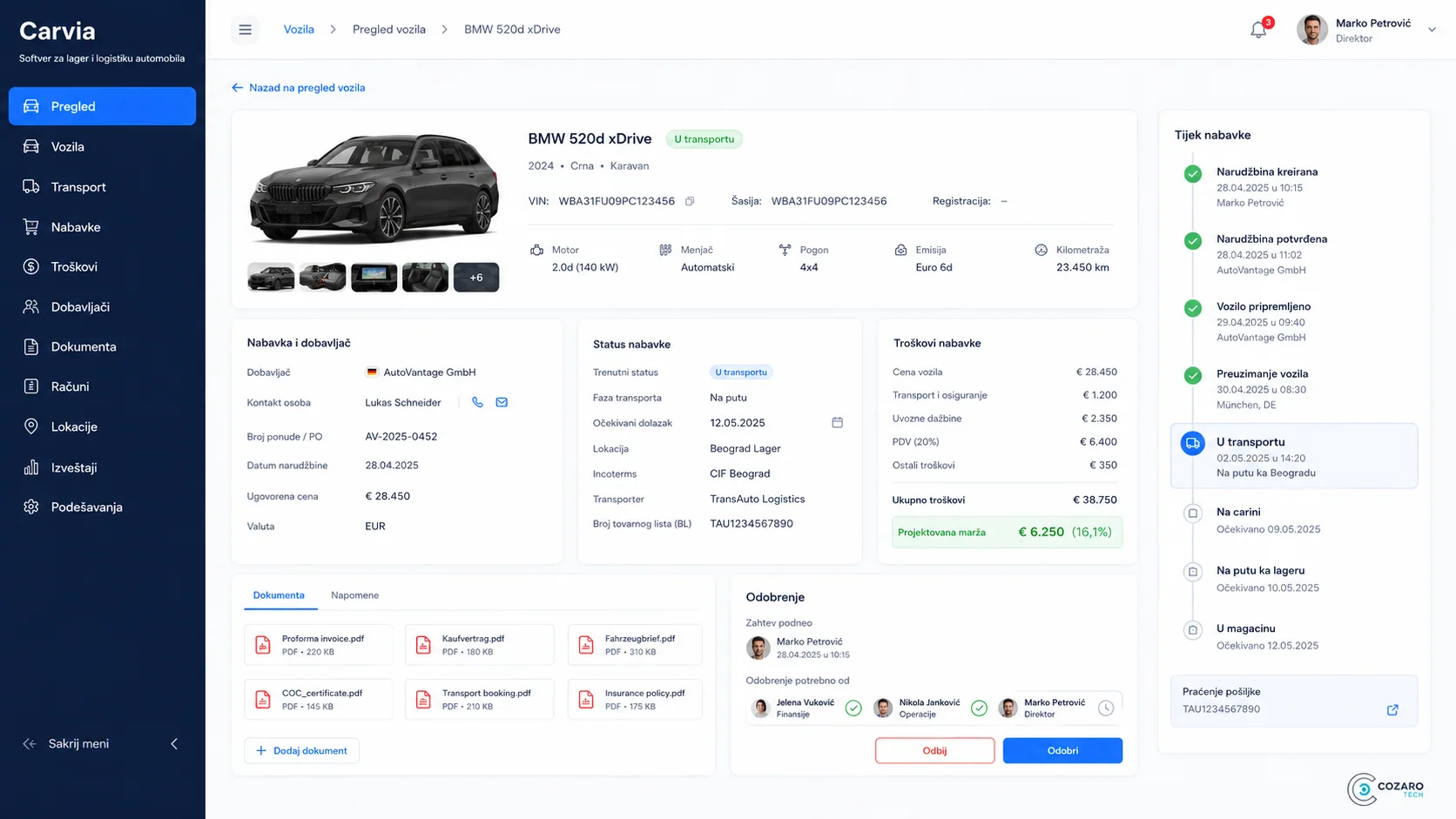Open Transport sidebar item
Screen dimensions: 1456x819
click(102, 186)
